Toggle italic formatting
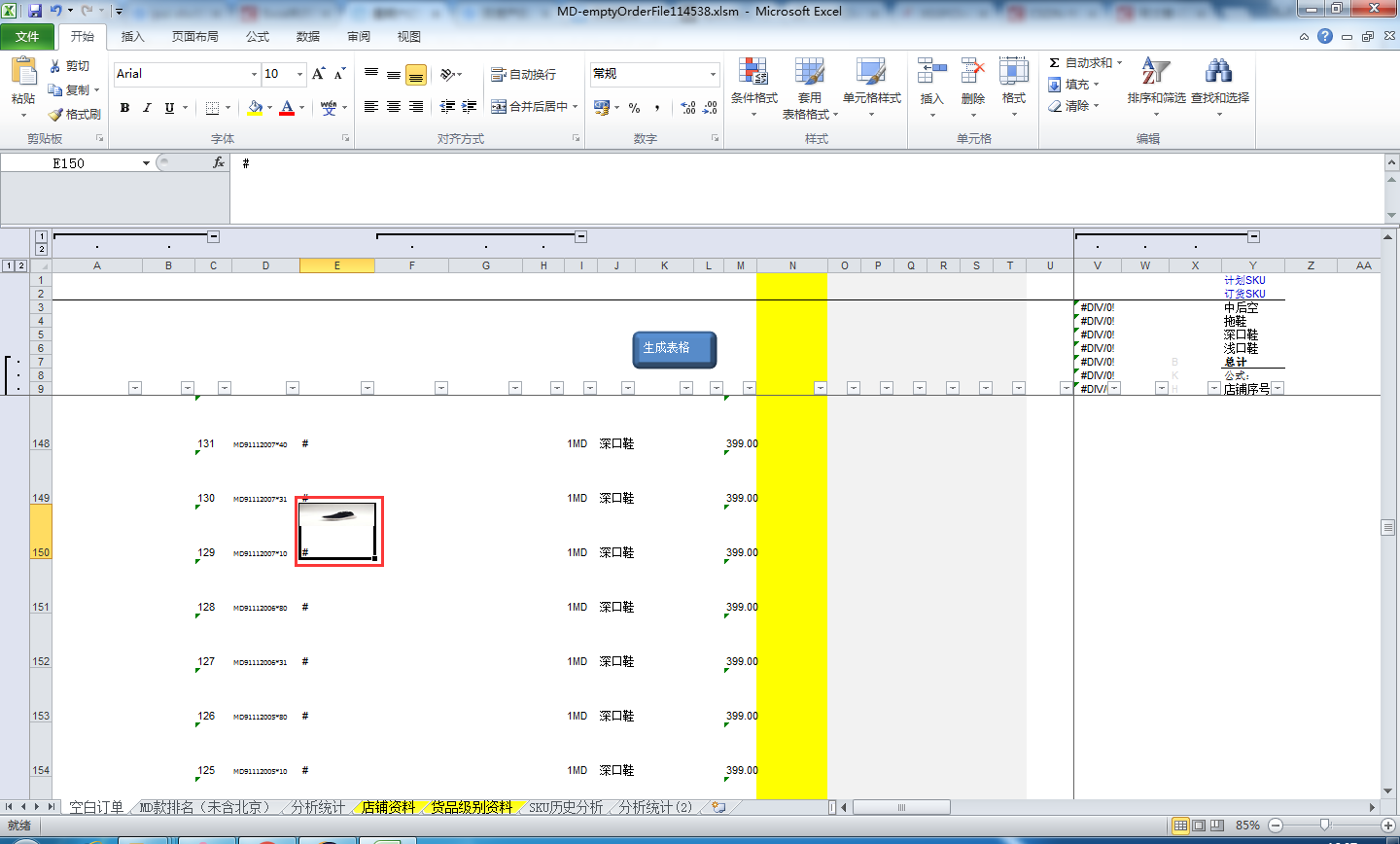 [x=146, y=107]
